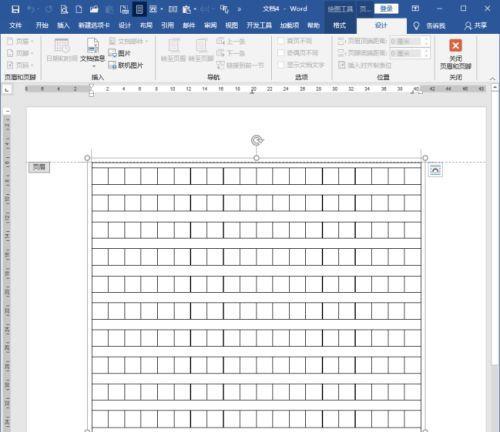The image size is (500, 432).
Task: Insert an online picture via 联机图片
Action: (x=126, y=65)
